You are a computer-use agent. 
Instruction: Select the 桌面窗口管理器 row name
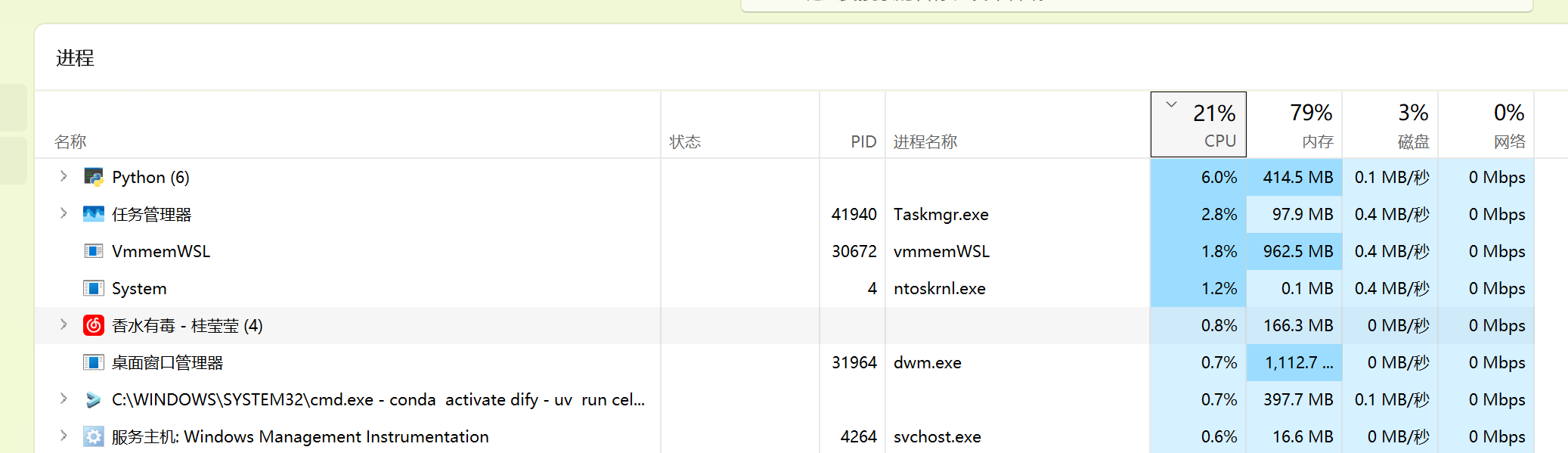pos(167,362)
